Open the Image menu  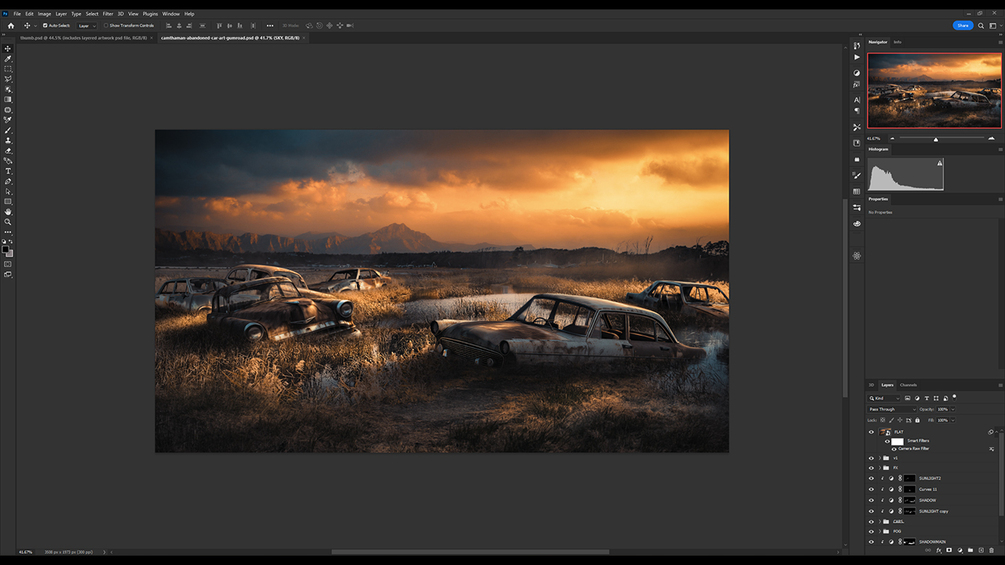click(x=44, y=13)
